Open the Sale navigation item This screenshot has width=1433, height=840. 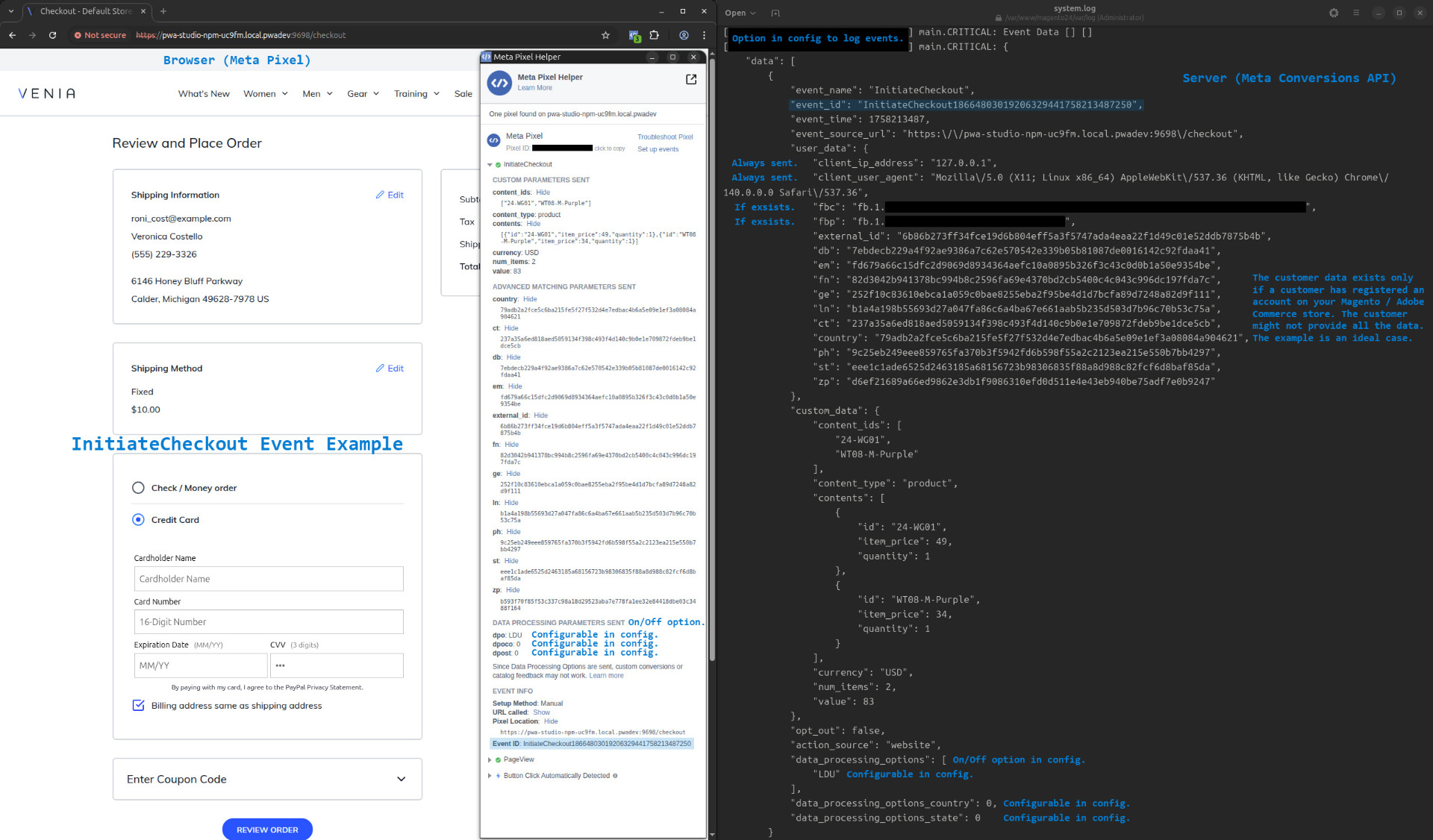tap(463, 94)
